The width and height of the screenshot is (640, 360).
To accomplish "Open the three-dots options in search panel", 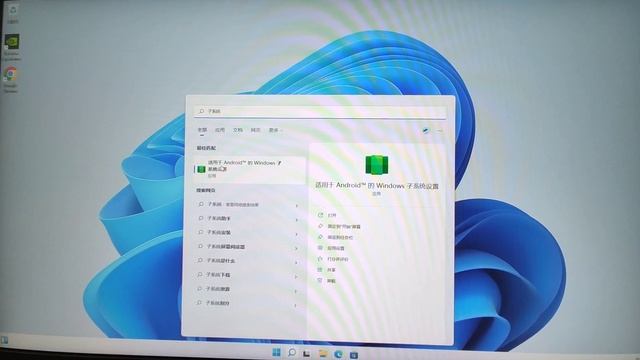I will coord(440,131).
